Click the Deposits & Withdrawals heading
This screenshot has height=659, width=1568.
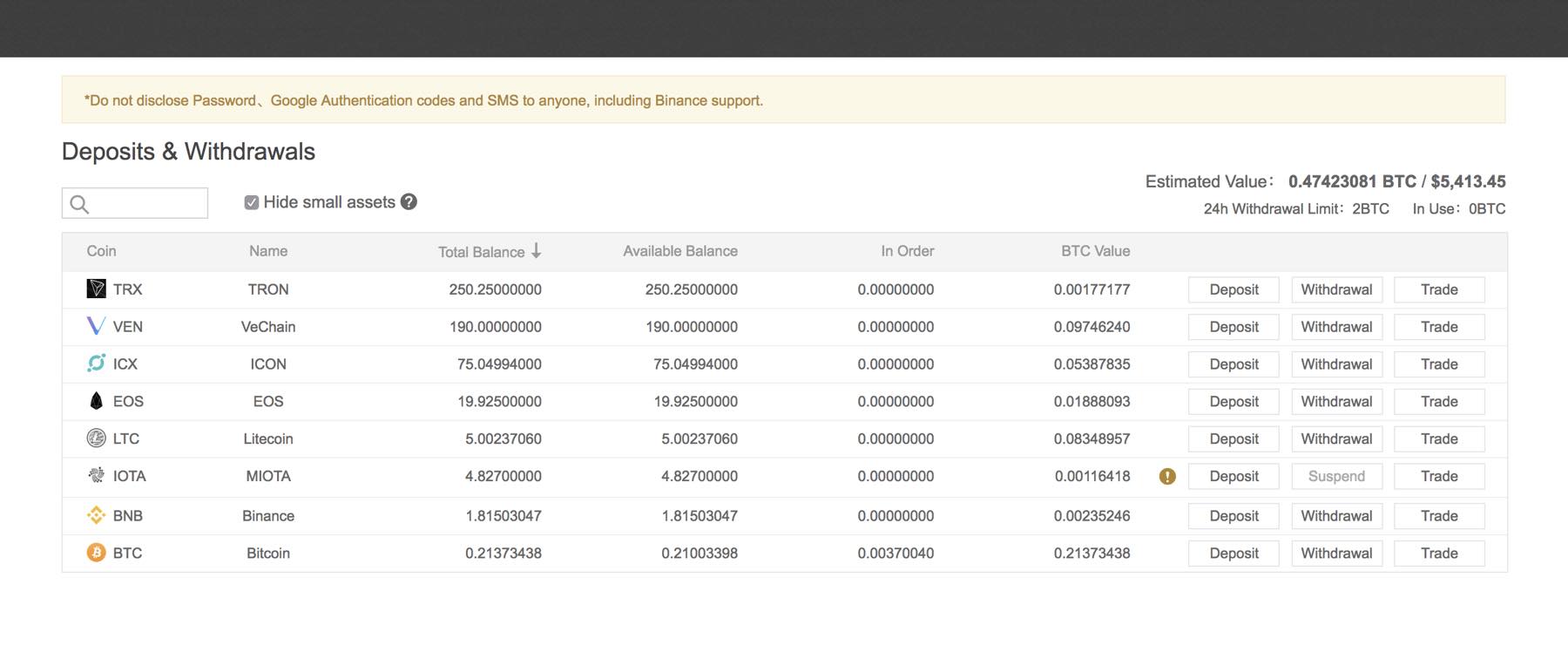188,152
